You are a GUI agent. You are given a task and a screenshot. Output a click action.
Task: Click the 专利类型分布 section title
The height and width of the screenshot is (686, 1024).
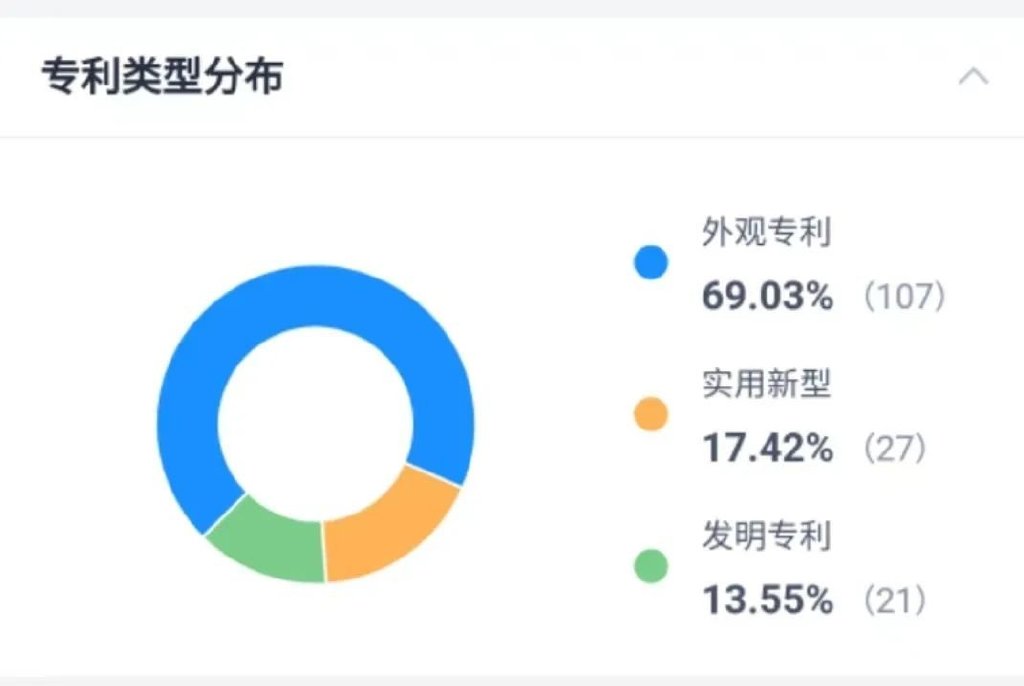tap(162, 77)
